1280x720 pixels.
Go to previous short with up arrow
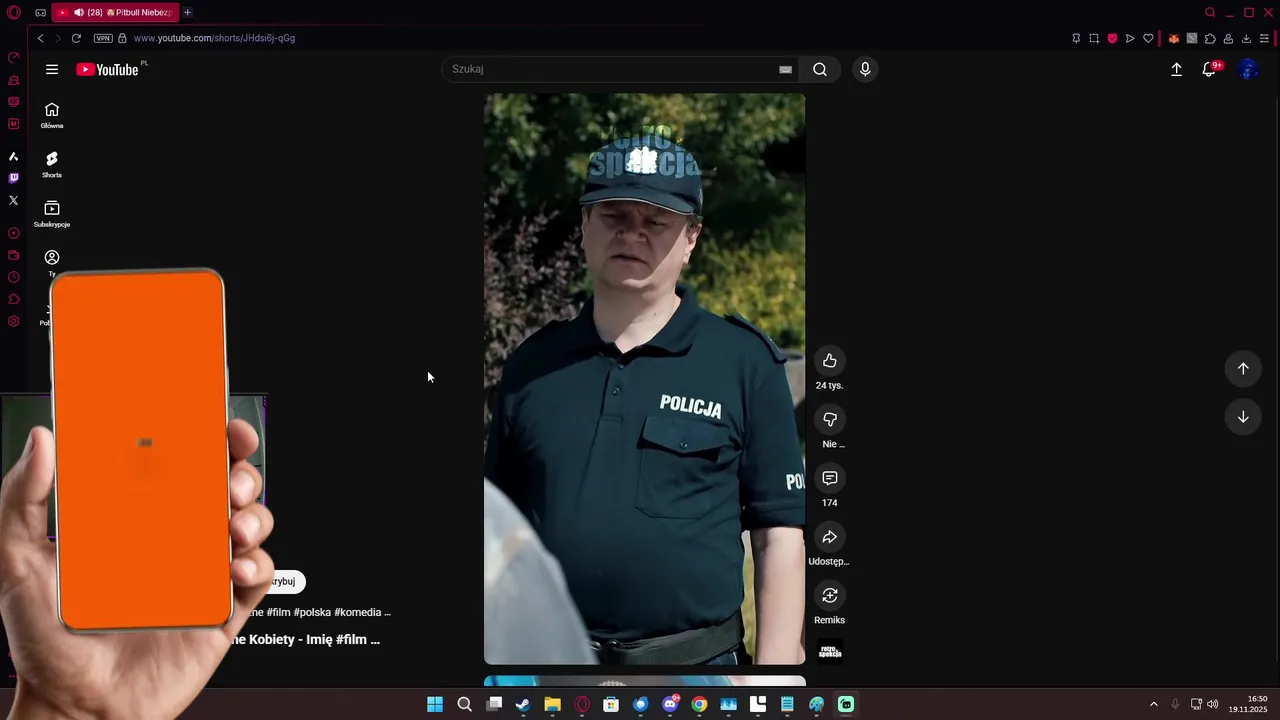(x=1243, y=368)
